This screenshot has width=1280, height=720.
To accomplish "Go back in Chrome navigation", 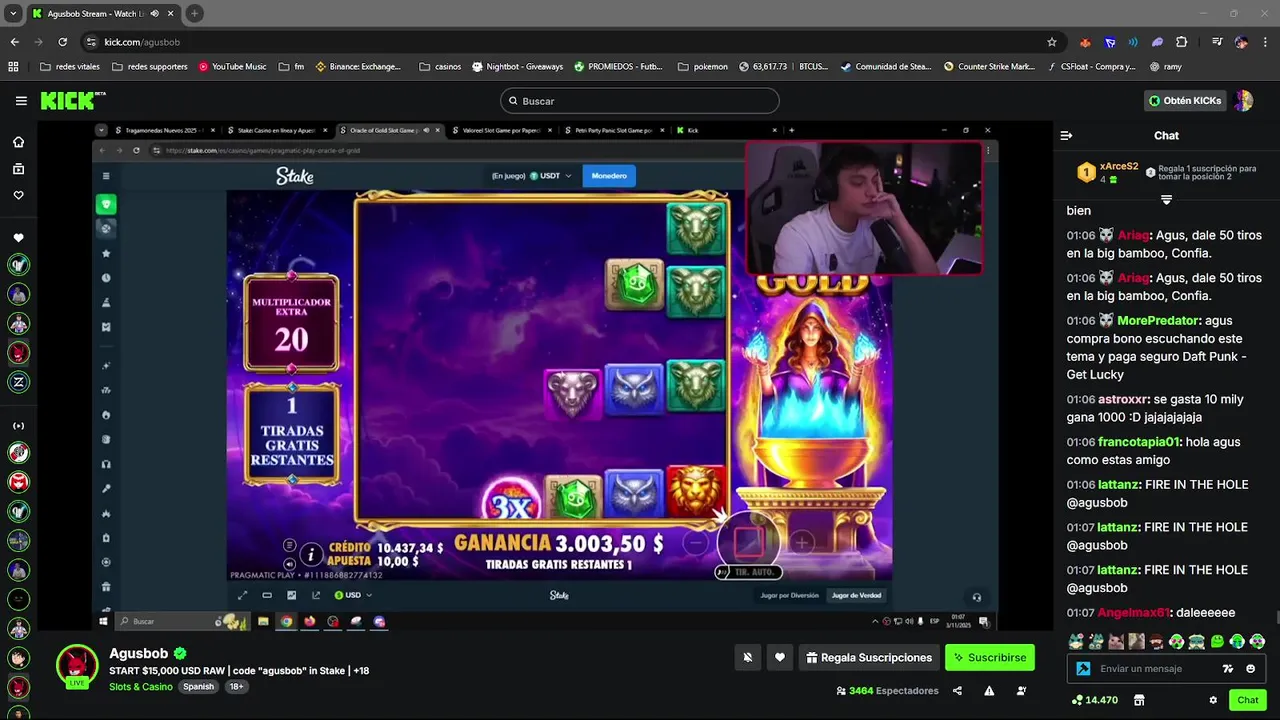I will (14, 42).
